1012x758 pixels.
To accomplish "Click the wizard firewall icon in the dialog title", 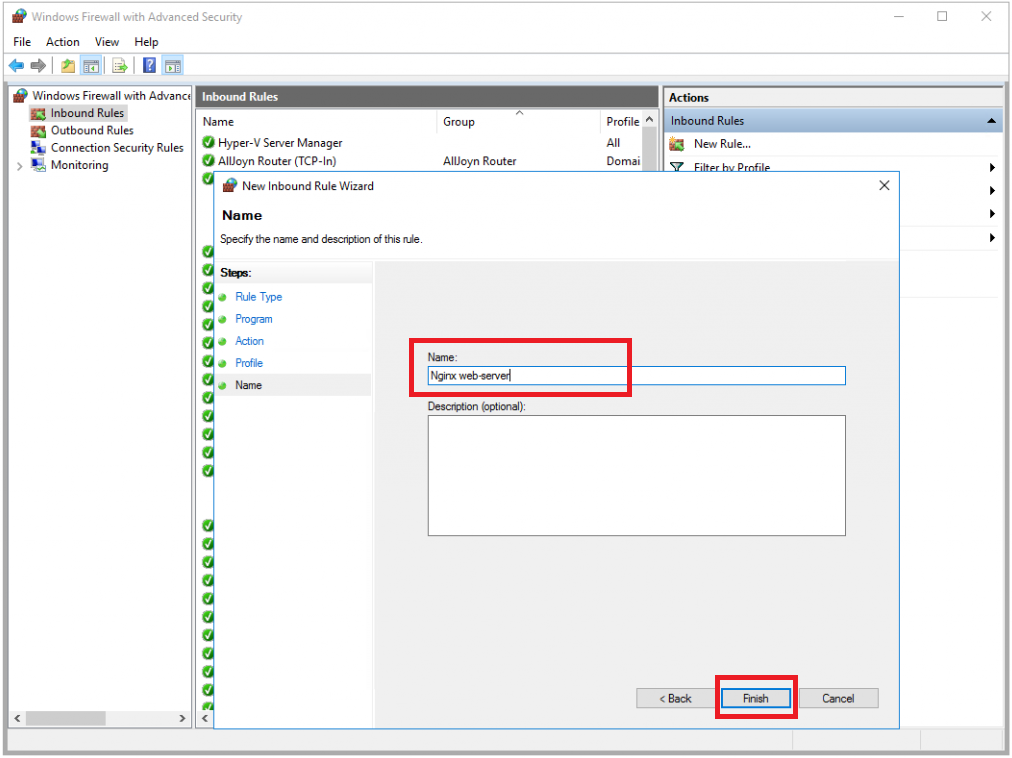I will click(x=230, y=186).
